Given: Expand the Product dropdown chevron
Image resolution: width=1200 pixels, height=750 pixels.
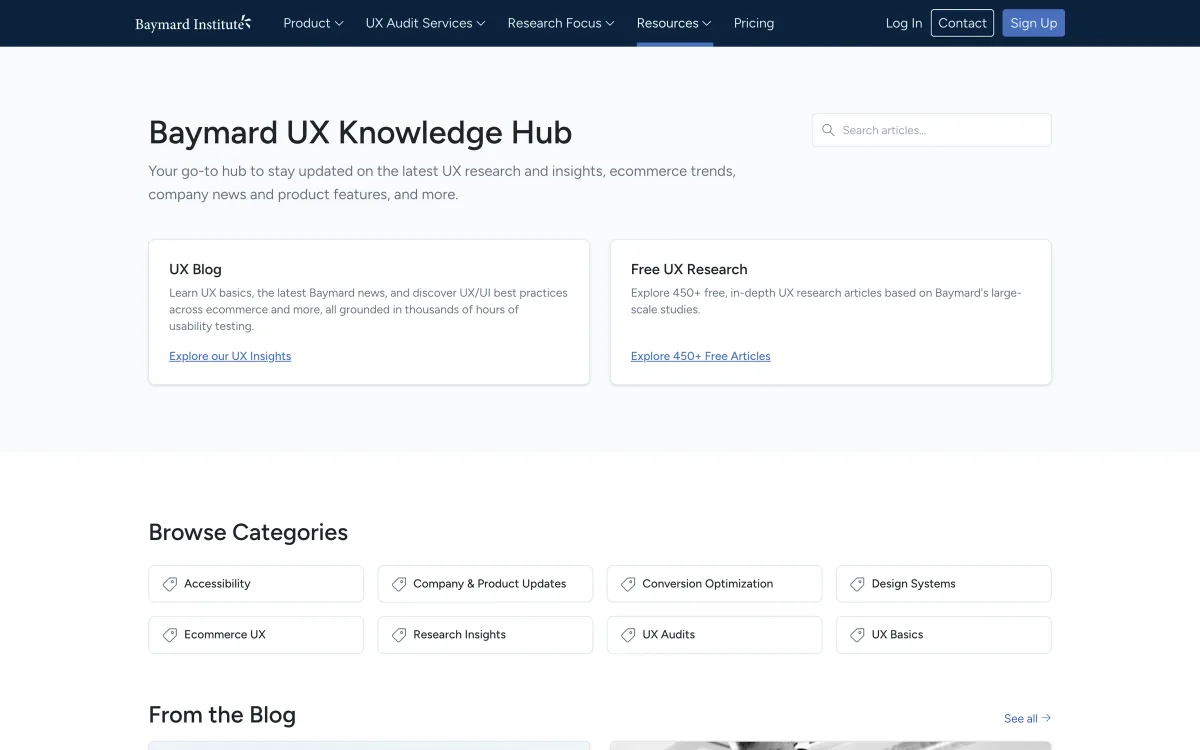Looking at the screenshot, I should [339, 24].
